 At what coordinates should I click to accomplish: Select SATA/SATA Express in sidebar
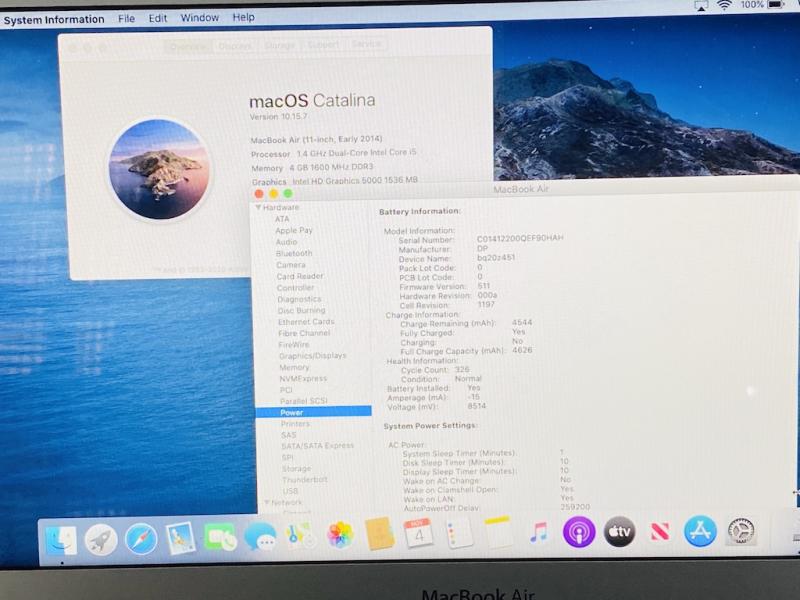317,445
